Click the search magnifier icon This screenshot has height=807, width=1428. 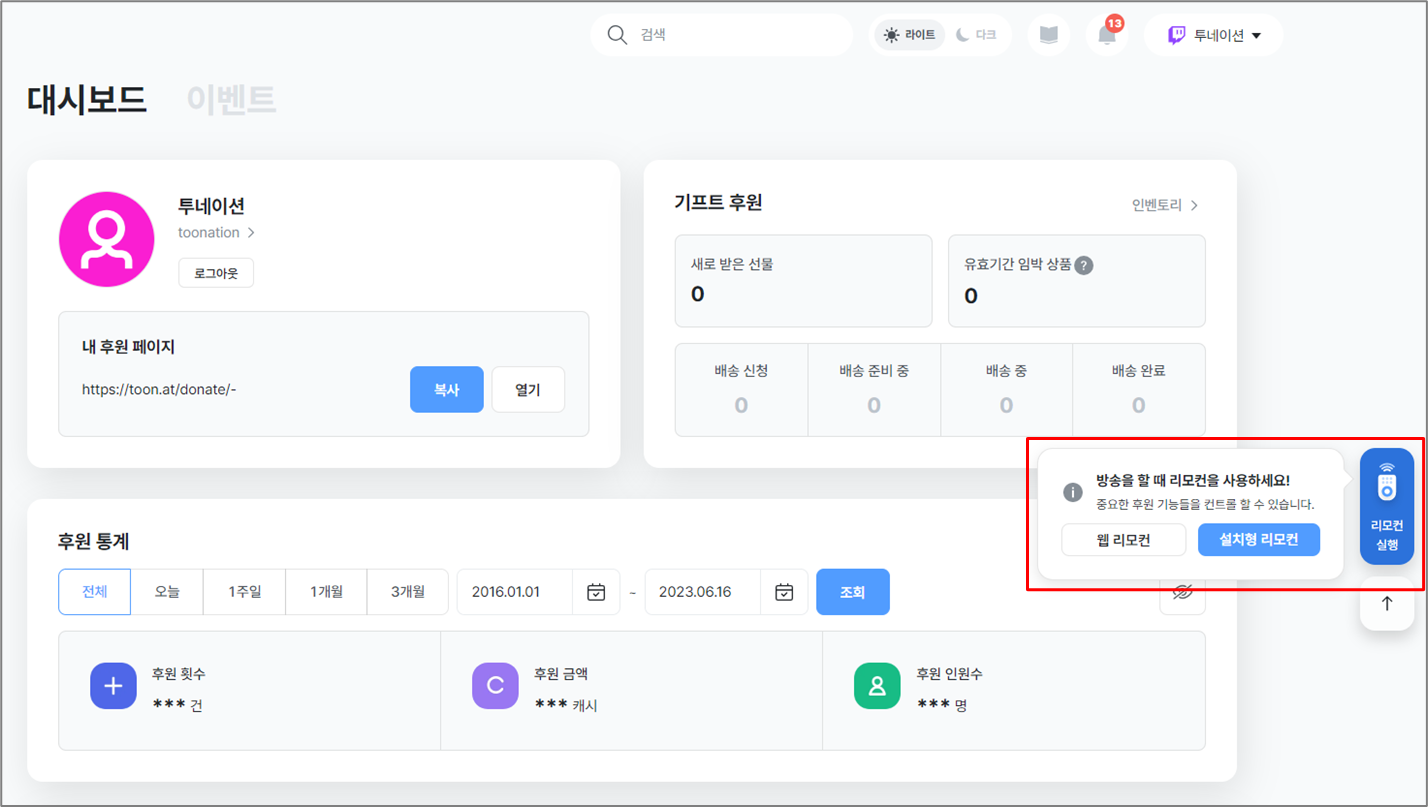[617, 35]
